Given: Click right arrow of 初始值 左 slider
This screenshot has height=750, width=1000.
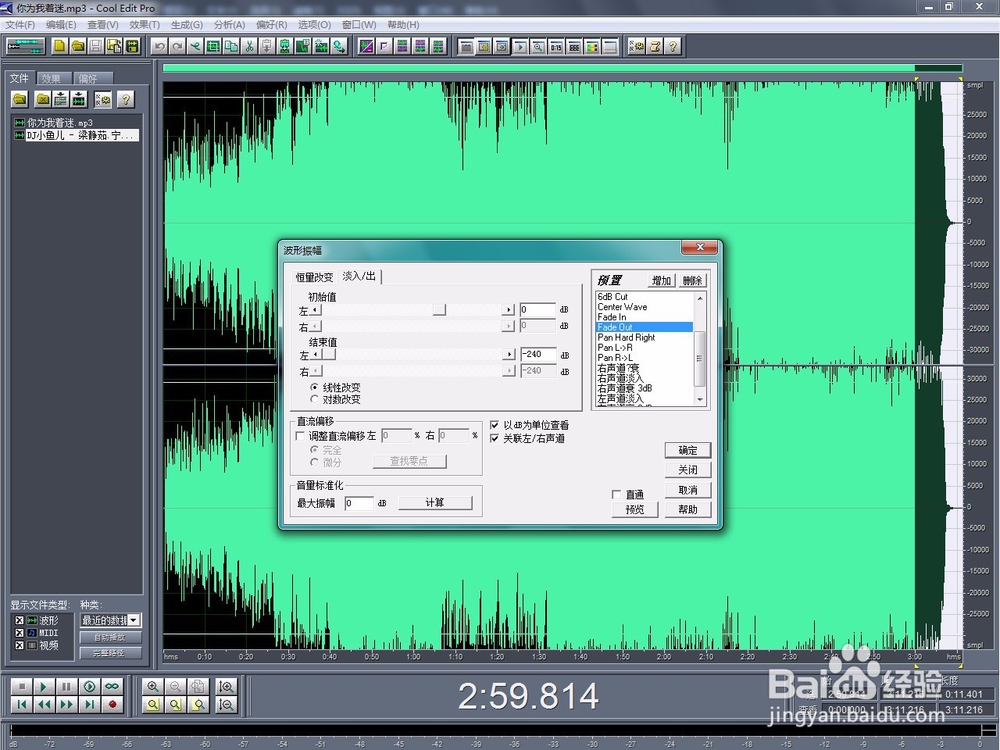Looking at the screenshot, I should tap(508, 310).
